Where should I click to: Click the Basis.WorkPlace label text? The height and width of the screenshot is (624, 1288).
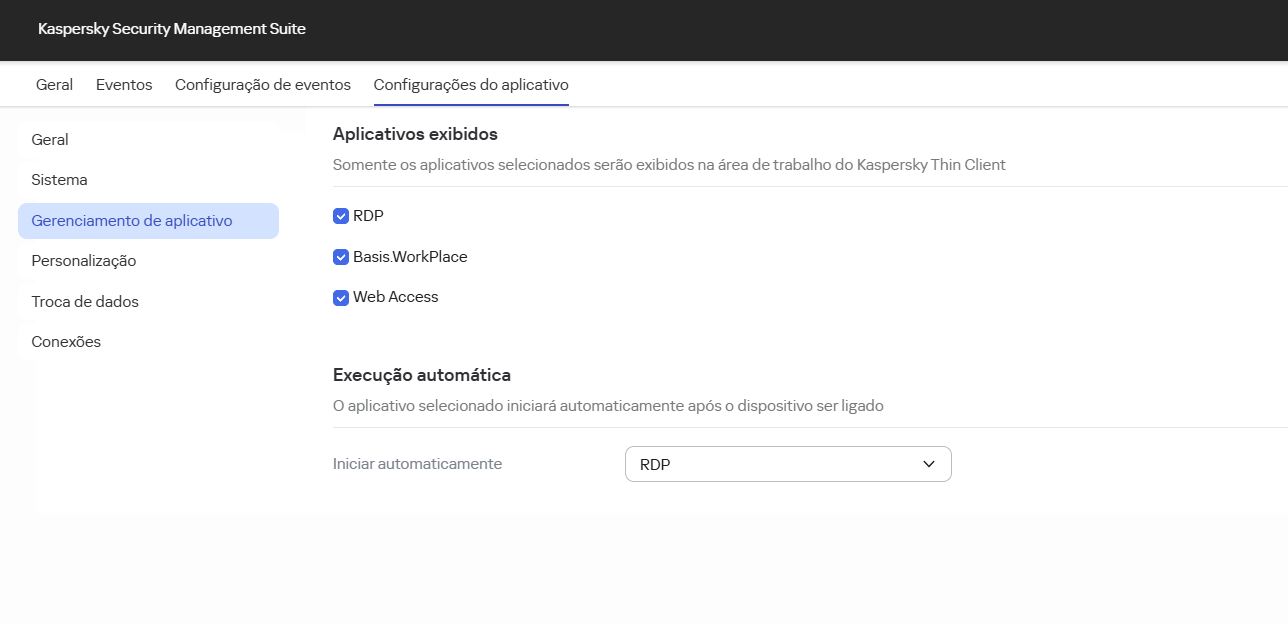click(410, 257)
